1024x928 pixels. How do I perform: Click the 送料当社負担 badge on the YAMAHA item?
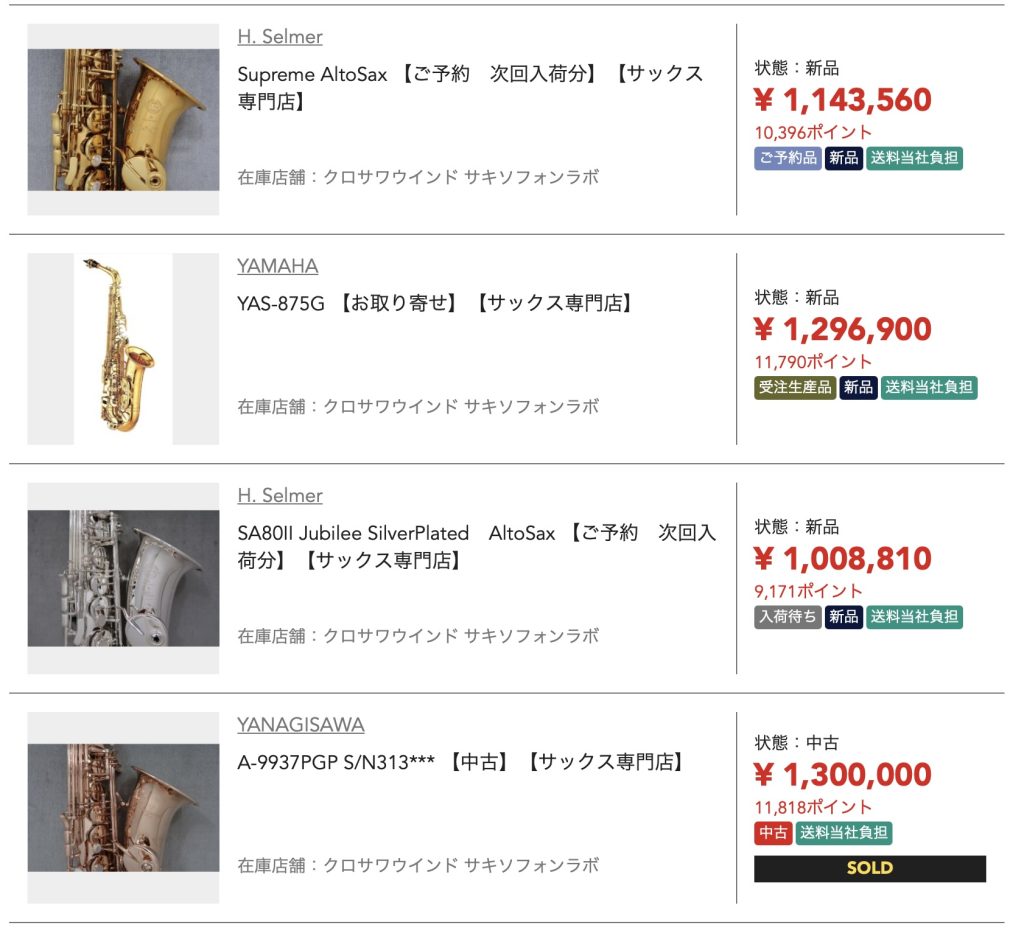click(x=929, y=387)
